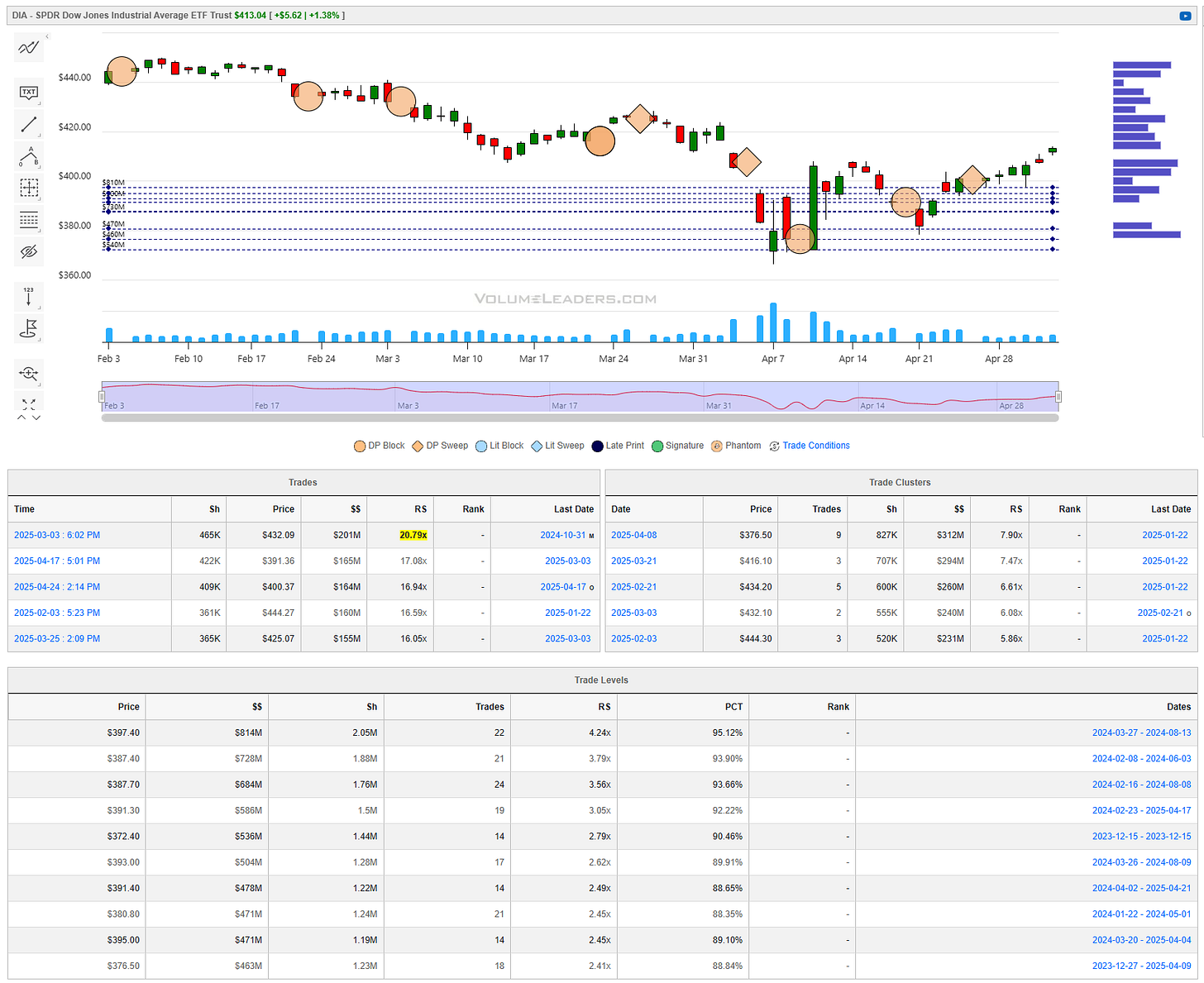The width and height of the screenshot is (1204, 983).
Task: Click the $312M value in Trade Clusters
Action: pyautogui.click(x=950, y=535)
